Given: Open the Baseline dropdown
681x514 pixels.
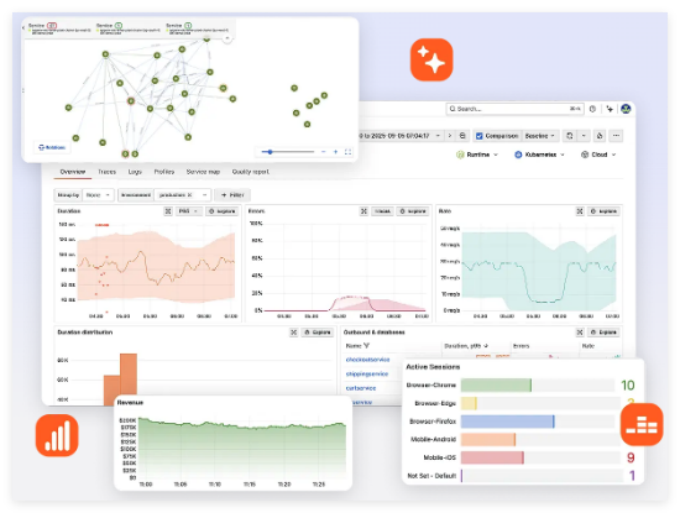Looking at the screenshot, I should click(x=540, y=136).
